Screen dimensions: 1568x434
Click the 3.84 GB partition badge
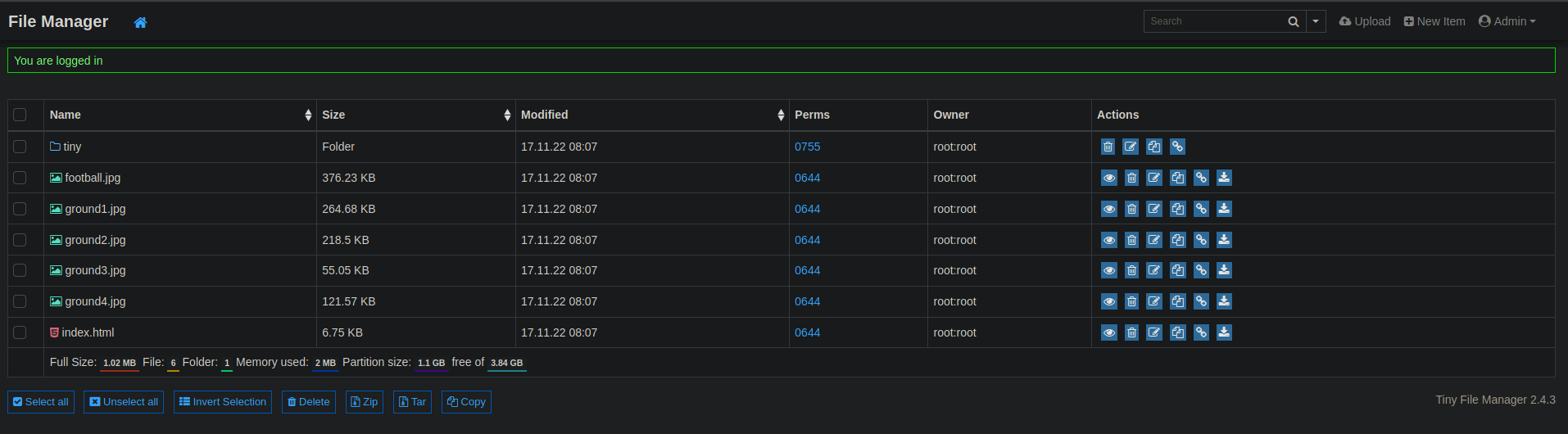click(x=506, y=363)
